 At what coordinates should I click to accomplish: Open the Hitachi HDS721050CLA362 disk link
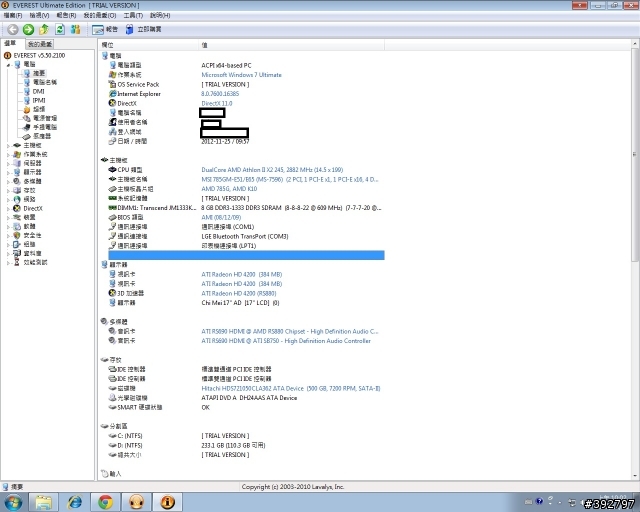(x=291, y=388)
